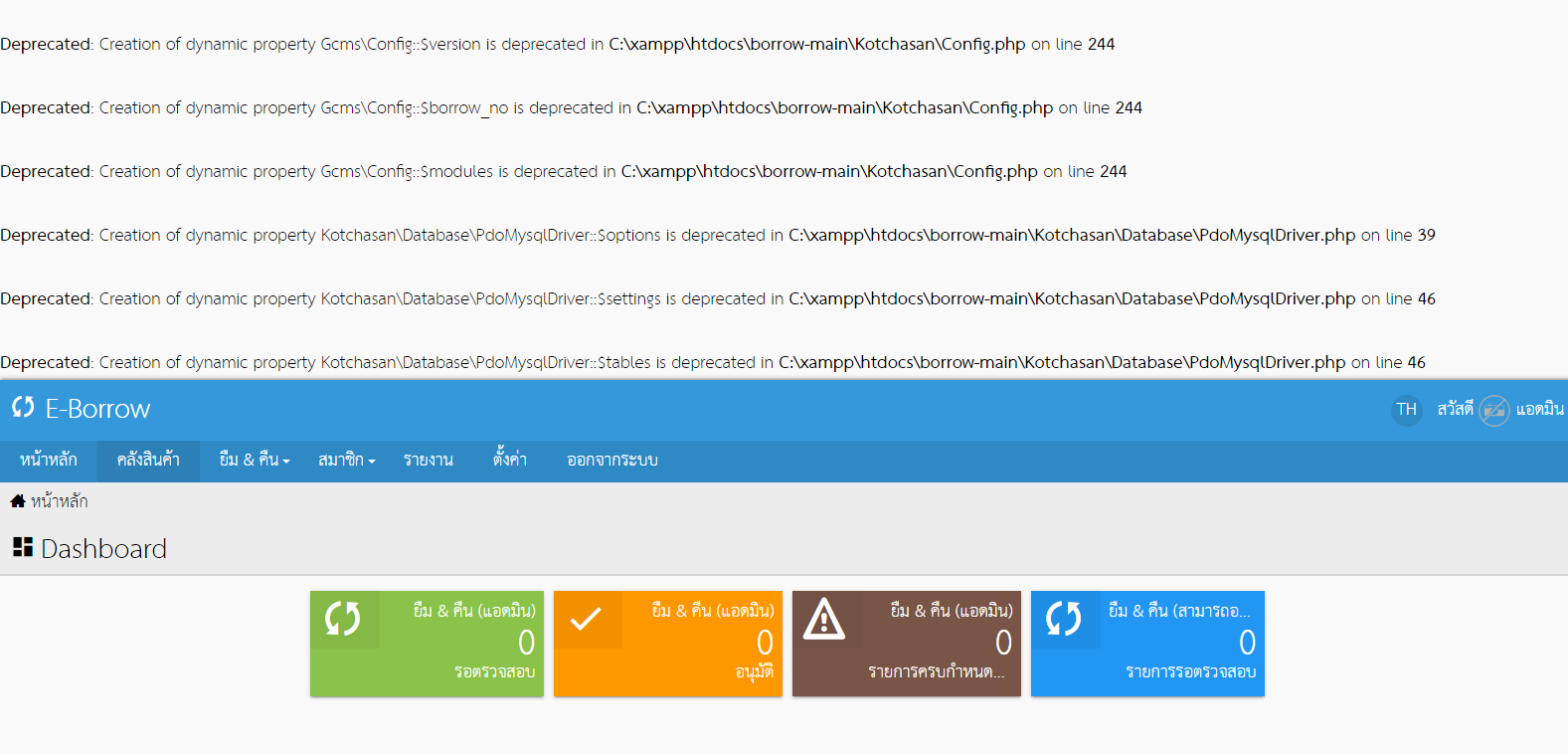Go to หน้าหลัก in the navigation menu

tap(49, 461)
